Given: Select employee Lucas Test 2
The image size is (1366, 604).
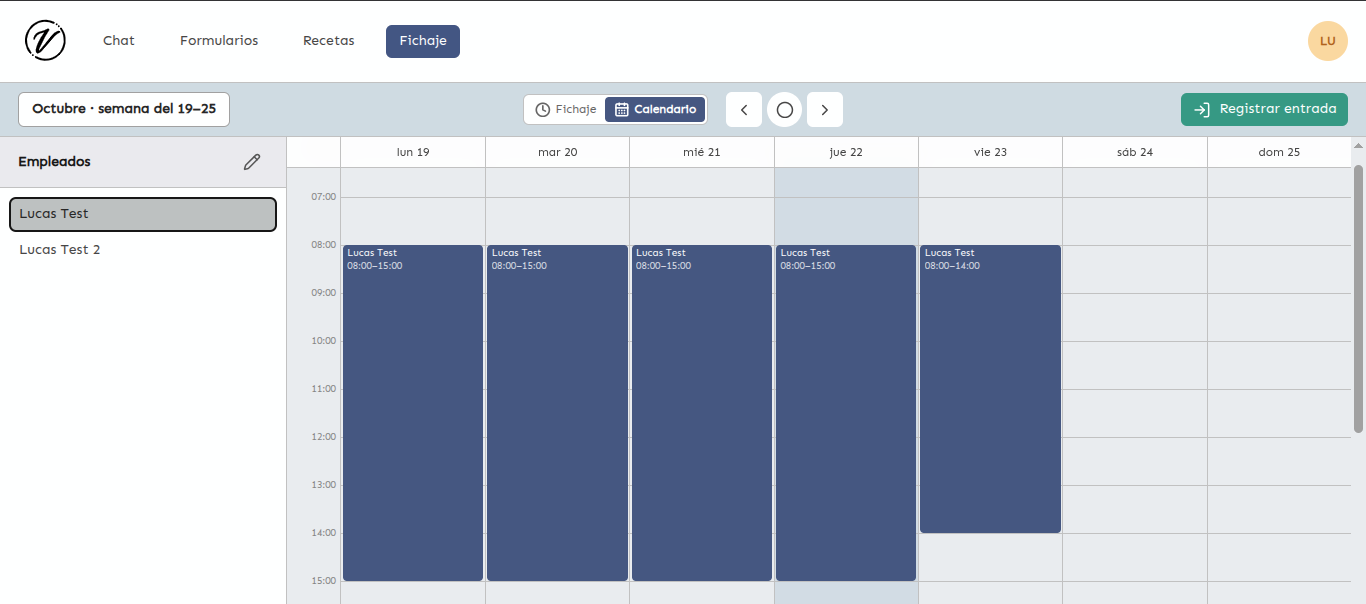Looking at the screenshot, I should click(143, 250).
